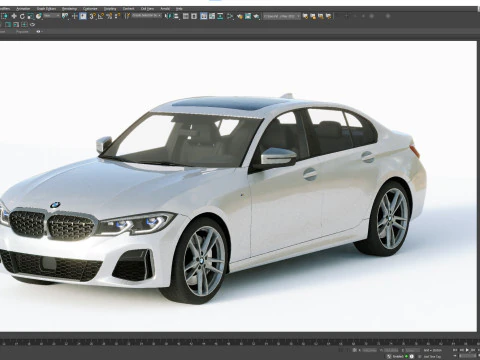The height and width of the screenshot is (360, 480).
Task: Click the Play Animation button
Action: tap(467, 350)
